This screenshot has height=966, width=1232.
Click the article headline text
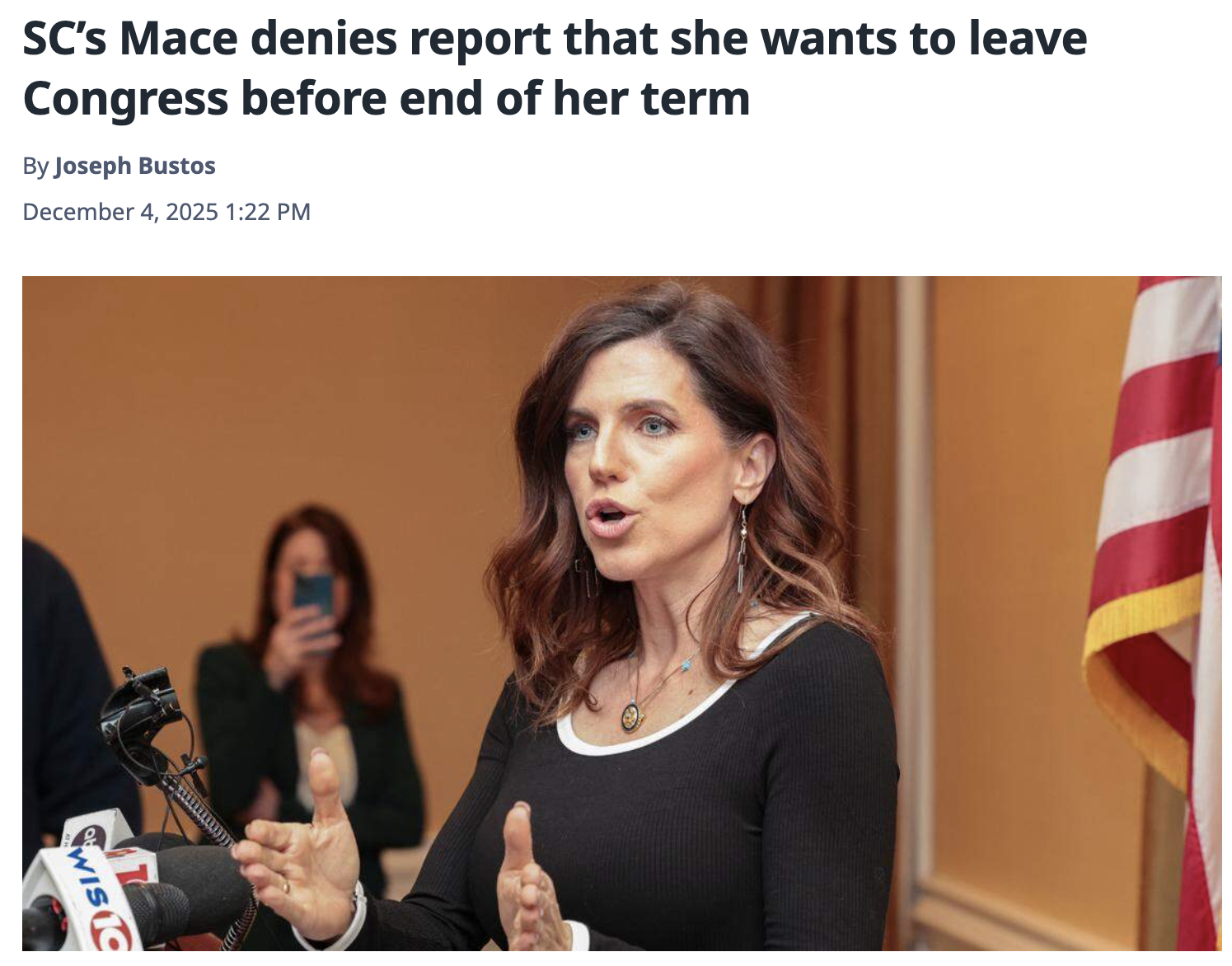(x=555, y=68)
